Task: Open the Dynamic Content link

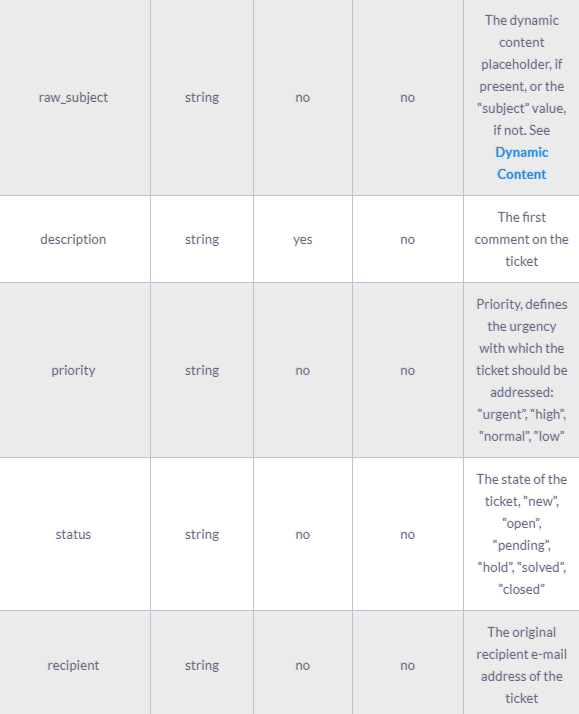Action: click(x=522, y=163)
